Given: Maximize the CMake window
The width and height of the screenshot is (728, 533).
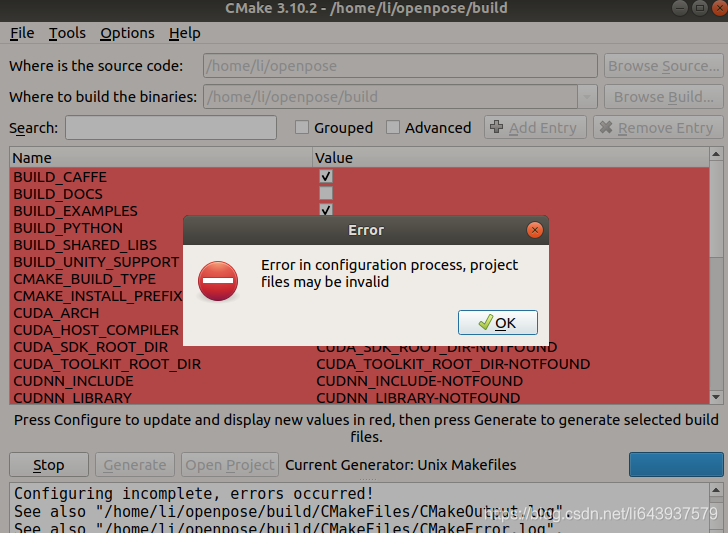Looking at the screenshot, I should pos(700,8).
